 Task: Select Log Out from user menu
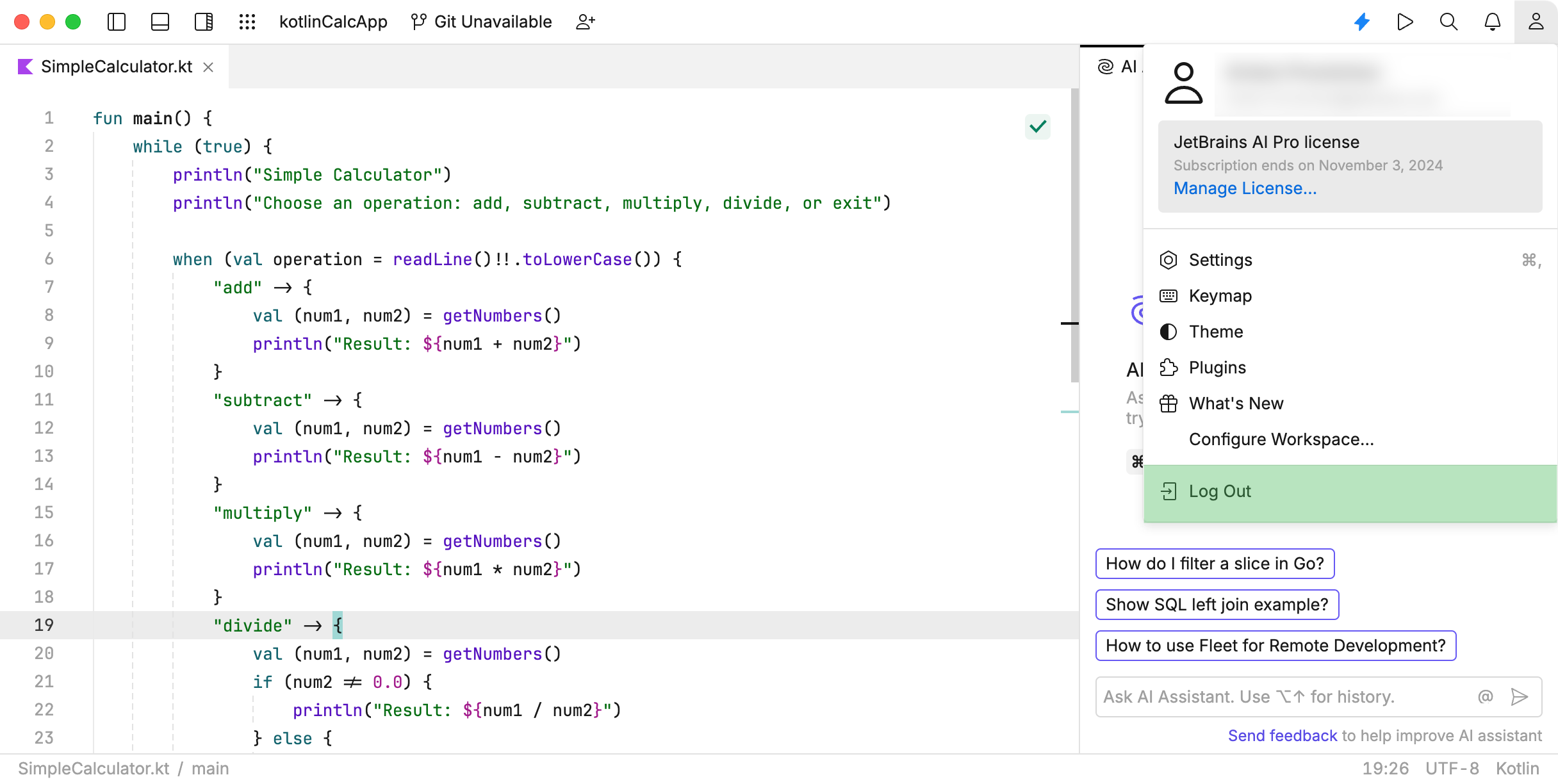click(x=1219, y=491)
